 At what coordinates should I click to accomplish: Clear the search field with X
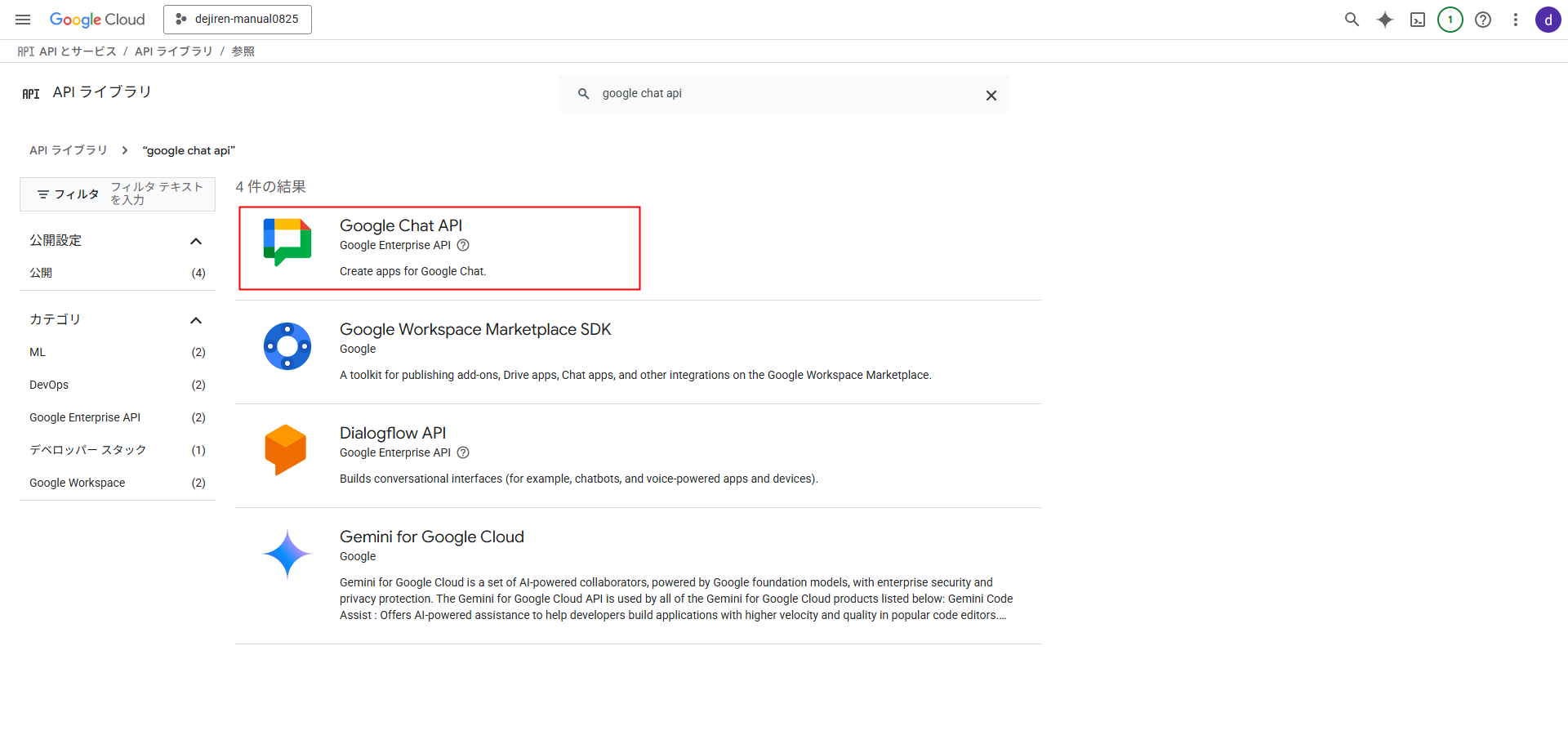tap(991, 96)
